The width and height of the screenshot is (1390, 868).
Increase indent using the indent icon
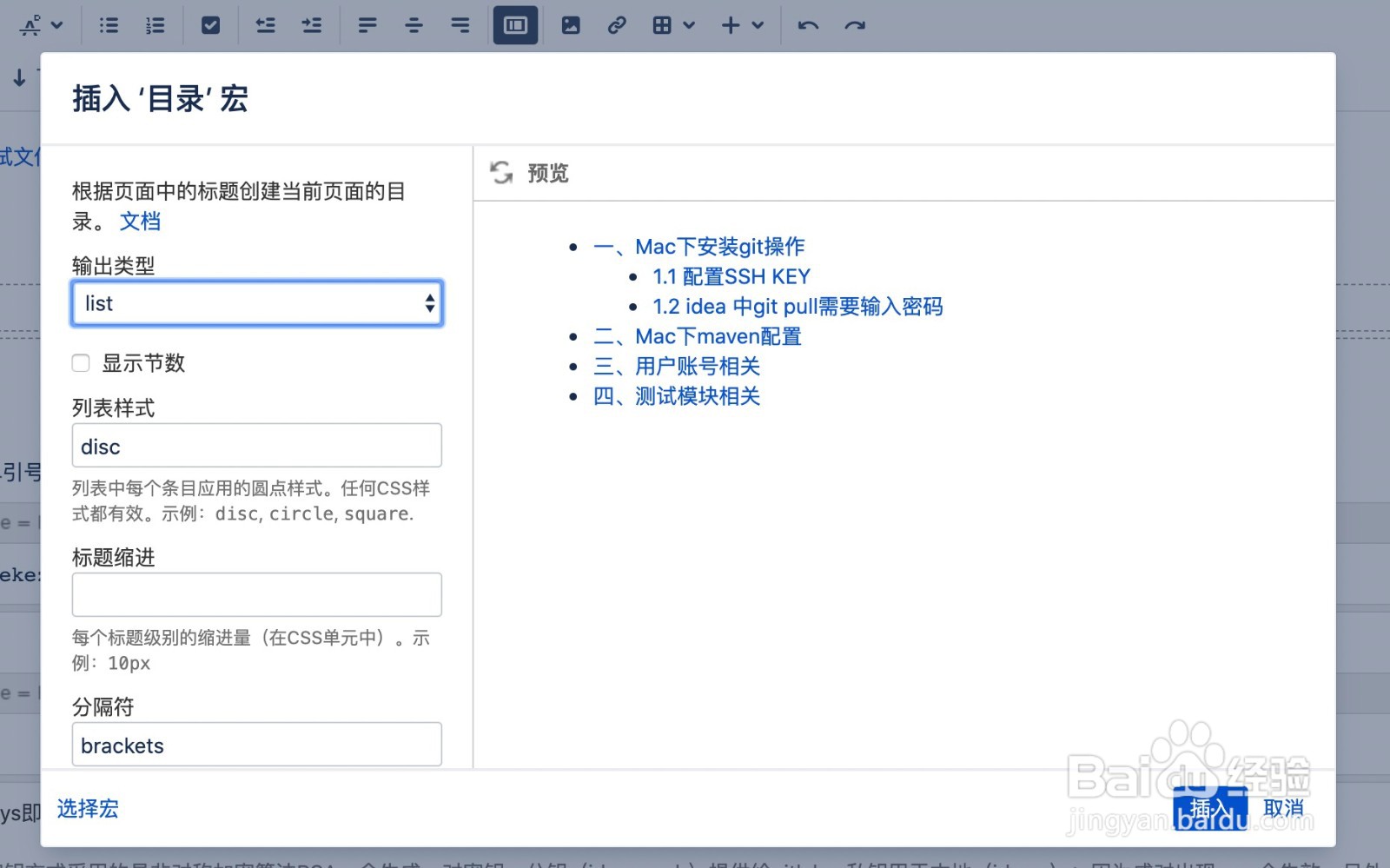click(311, 25)
